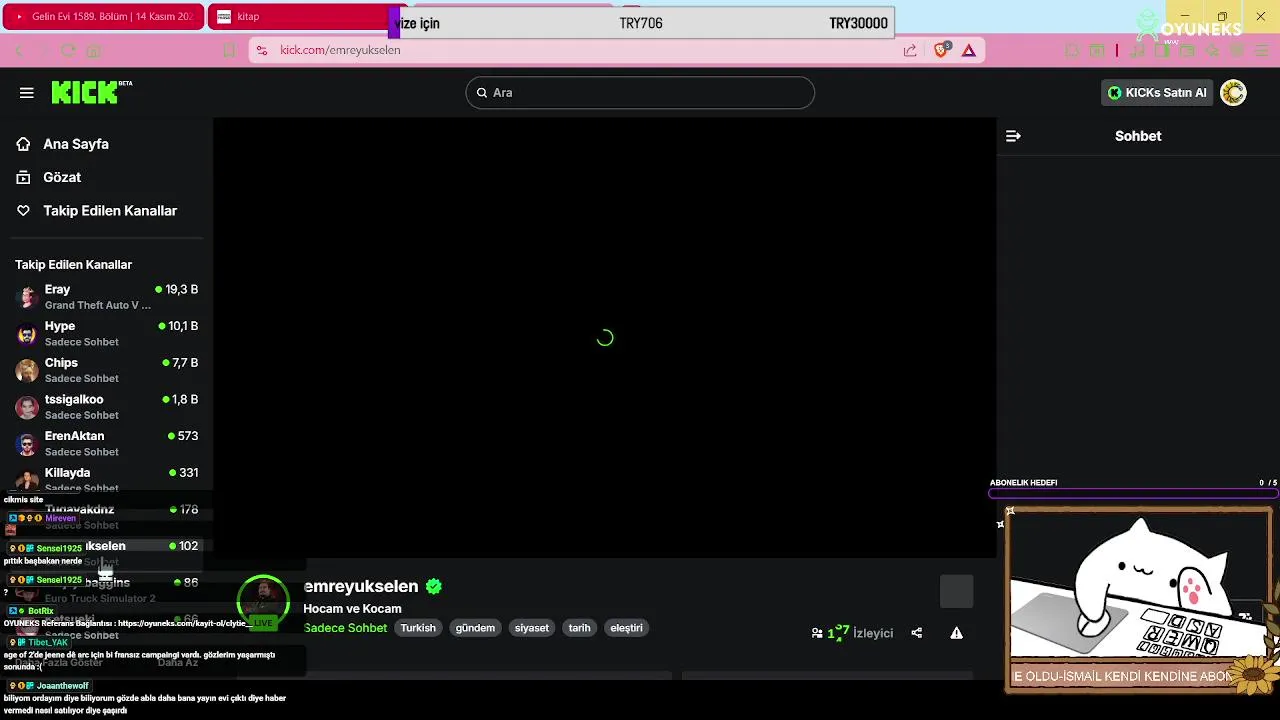Click the ABONELİK HEDEFİ progress bar
Image resolution: width=1280 pixels, height=720 pixels.
pos(1133,493)
